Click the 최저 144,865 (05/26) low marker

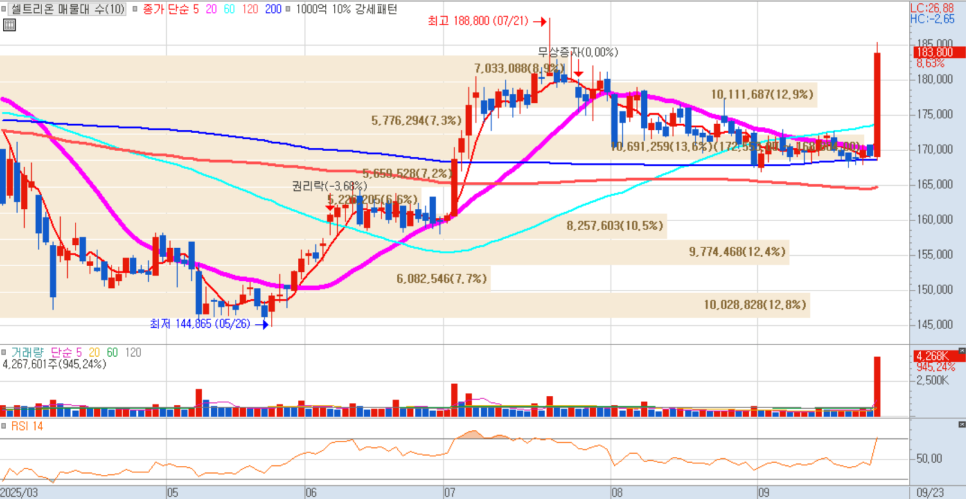click(209, 323)
